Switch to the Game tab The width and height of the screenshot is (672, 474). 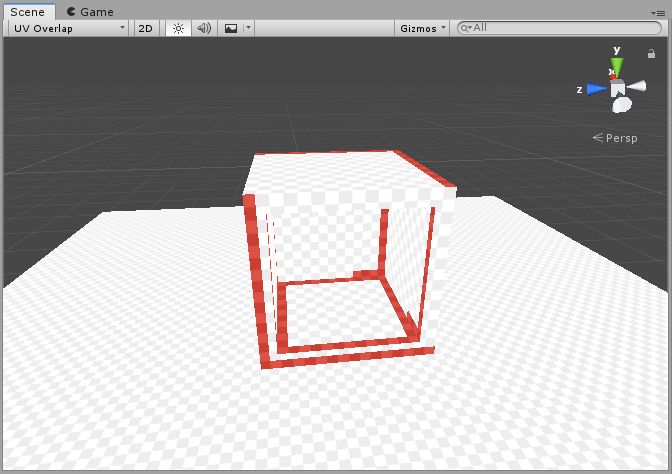(90, 11)
